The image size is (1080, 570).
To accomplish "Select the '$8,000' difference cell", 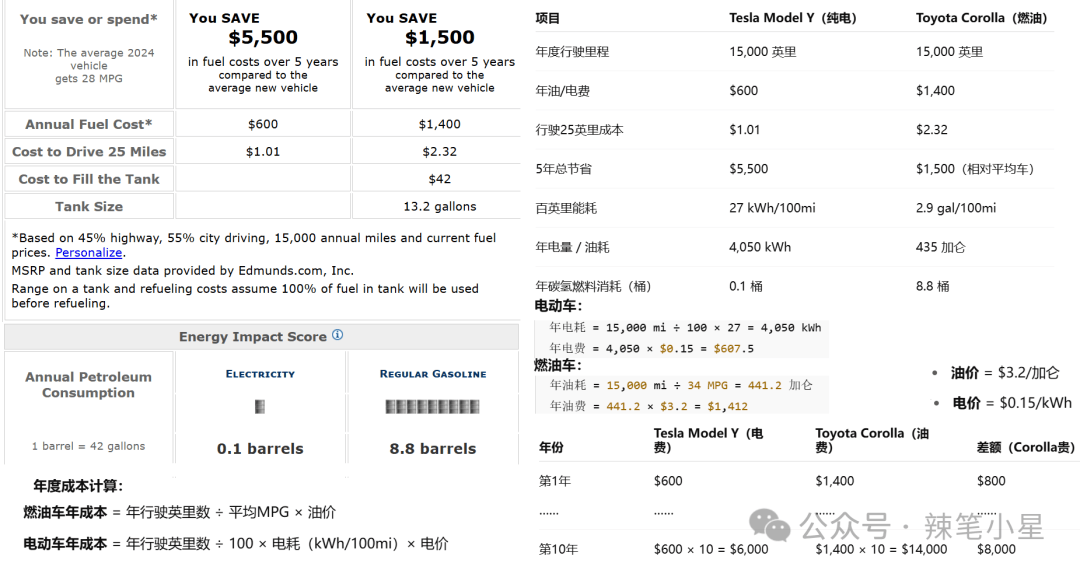I will pyautogui.click(x=996, y=549).
